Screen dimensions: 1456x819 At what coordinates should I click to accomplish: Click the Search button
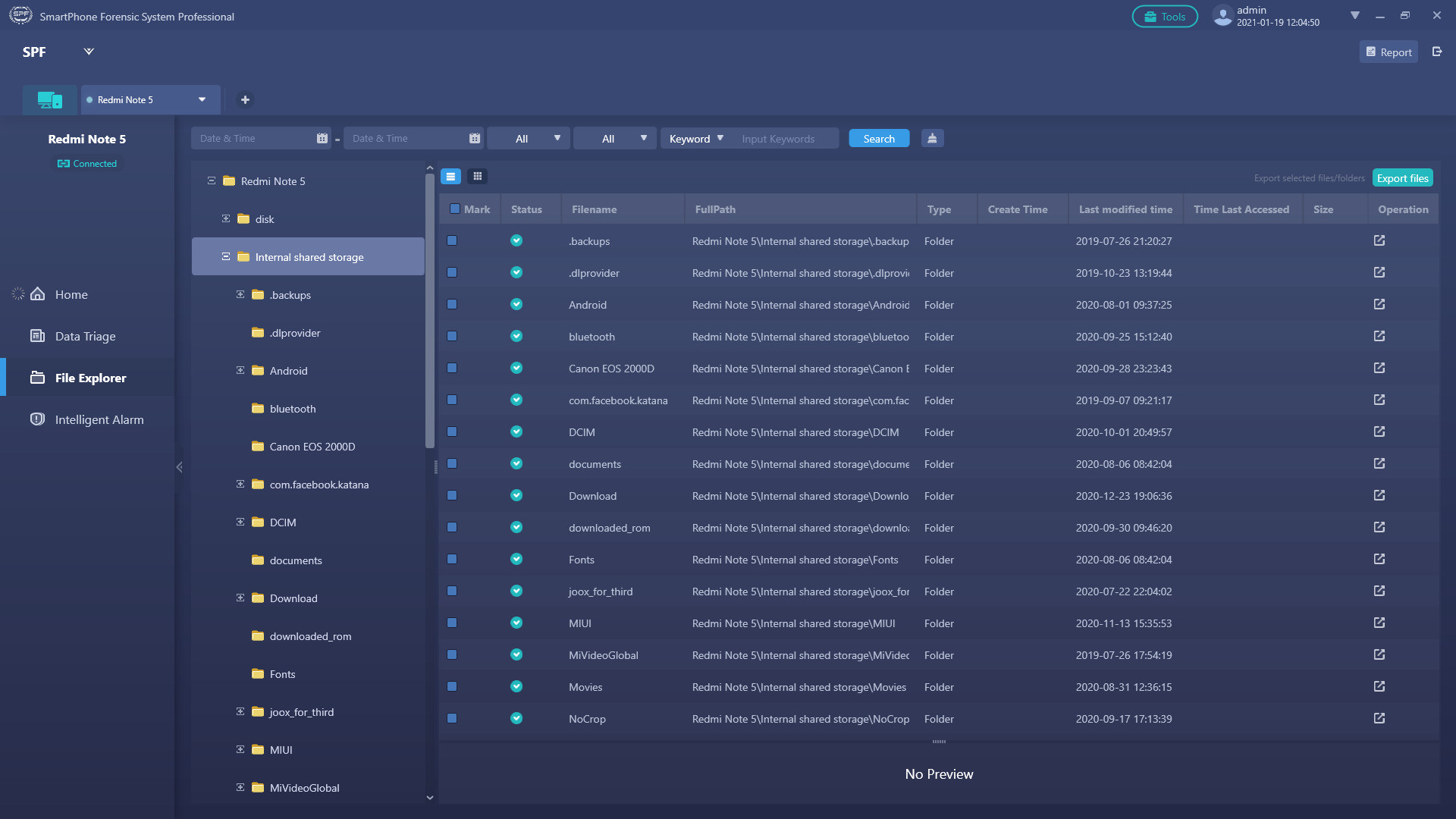pos(879,138)
